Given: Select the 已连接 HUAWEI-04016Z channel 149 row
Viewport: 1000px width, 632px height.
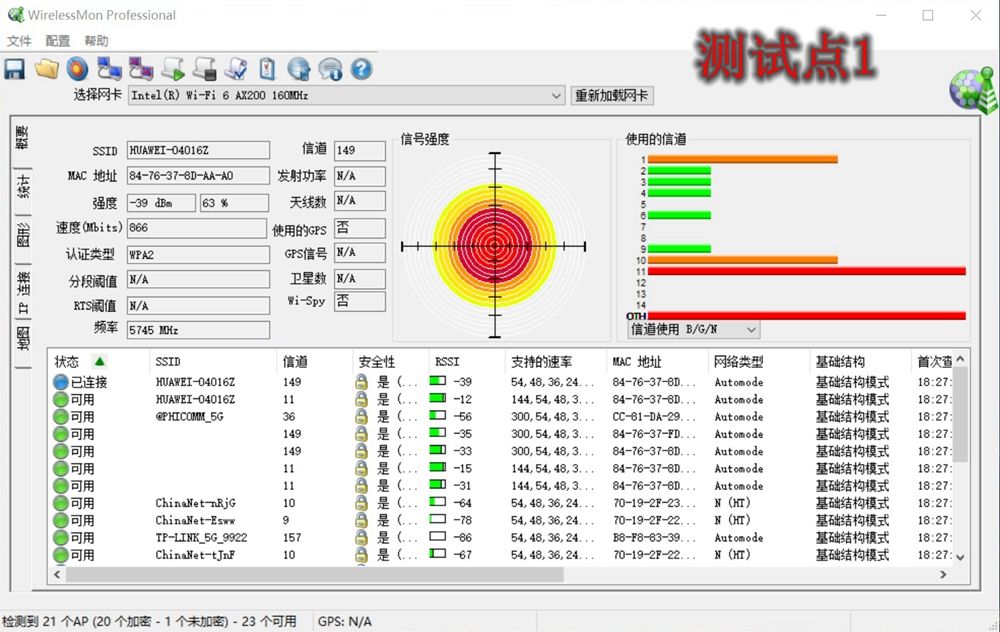Looking at the screenshot, I should pos(501,382).
